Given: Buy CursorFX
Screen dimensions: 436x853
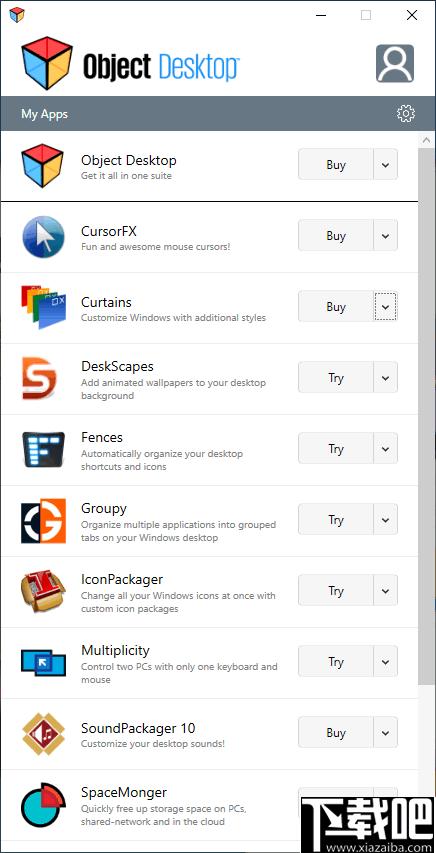Looking at the screenshot, I should (x=336, y=236).
